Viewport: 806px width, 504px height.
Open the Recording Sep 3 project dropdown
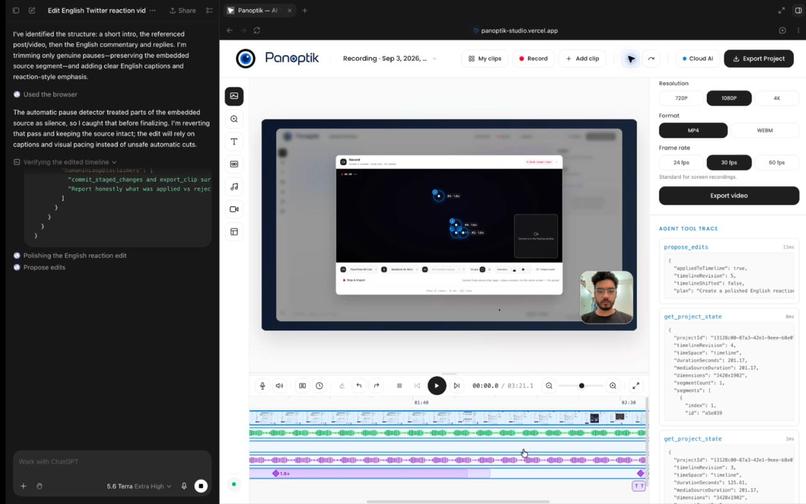click(389, 59)
